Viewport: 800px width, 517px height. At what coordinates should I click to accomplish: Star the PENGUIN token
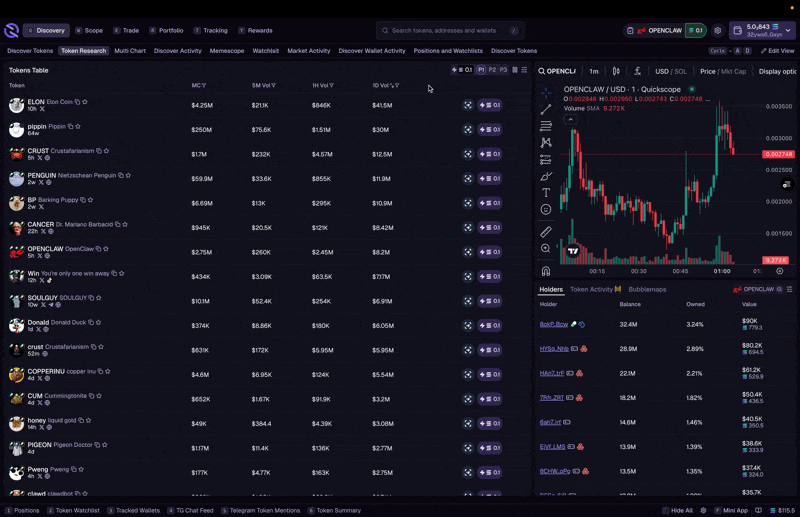(x=128, y=176)
